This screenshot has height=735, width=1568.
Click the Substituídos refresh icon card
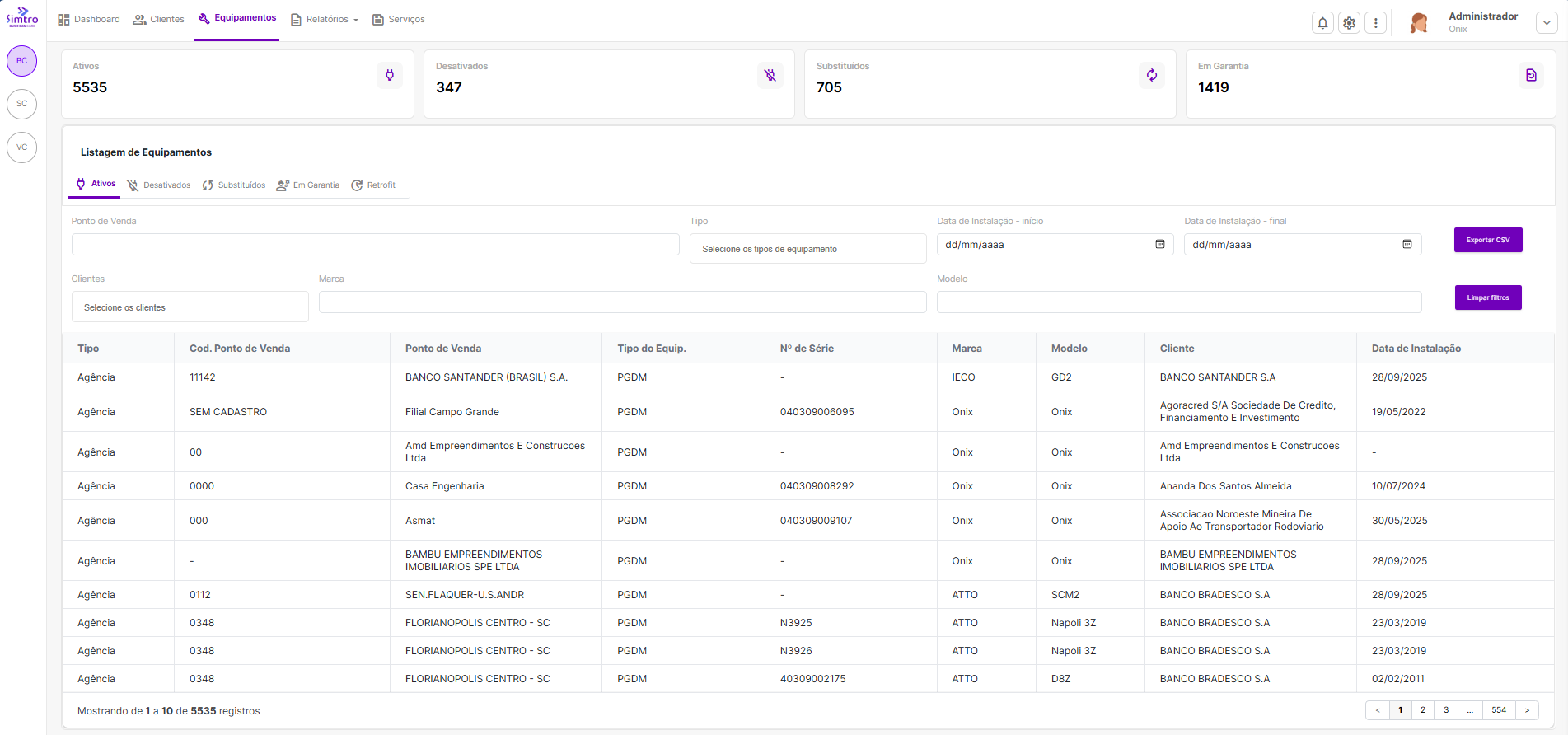1151,76
